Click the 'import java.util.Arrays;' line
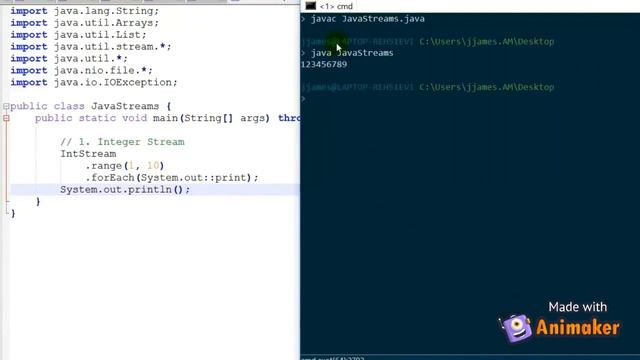640x360 pixels. pyautogui.click(x=84, y=23)
